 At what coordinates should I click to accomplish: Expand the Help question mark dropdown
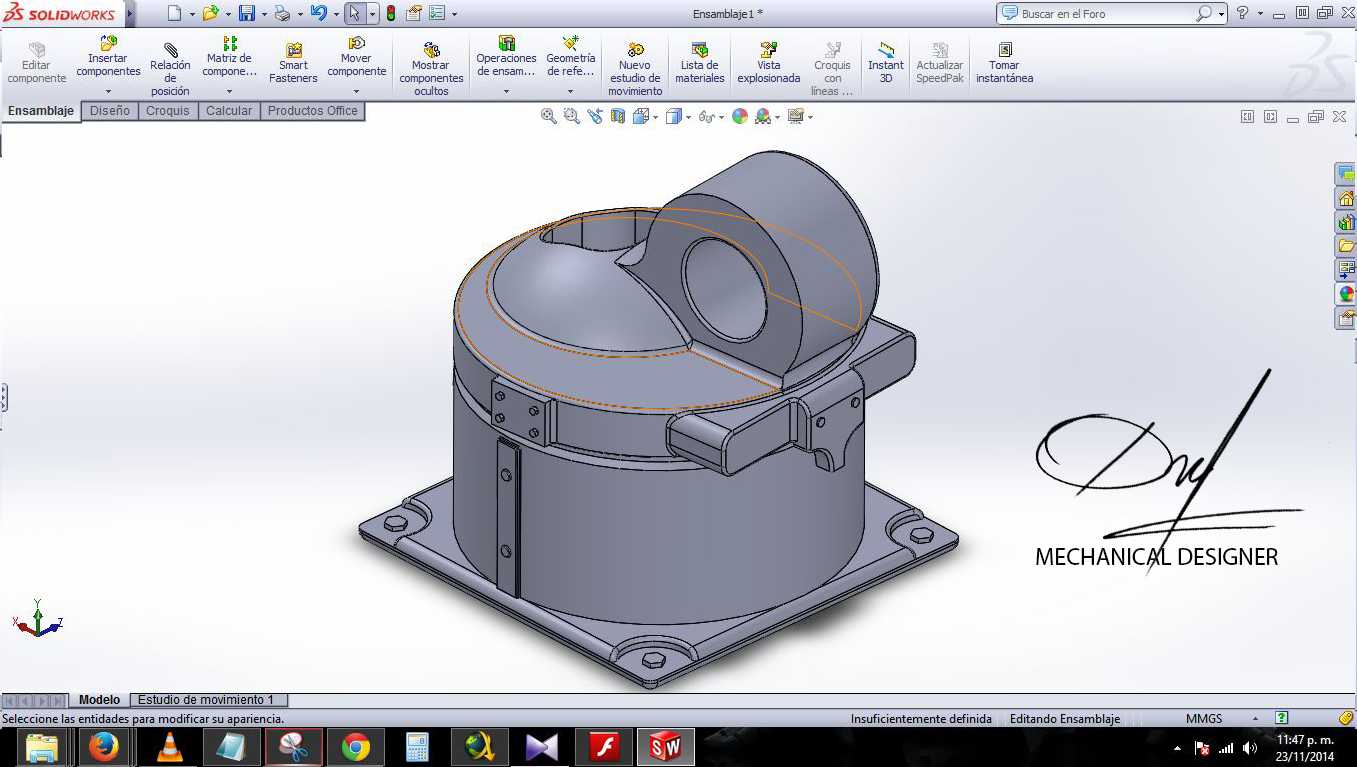(1260, 14)
